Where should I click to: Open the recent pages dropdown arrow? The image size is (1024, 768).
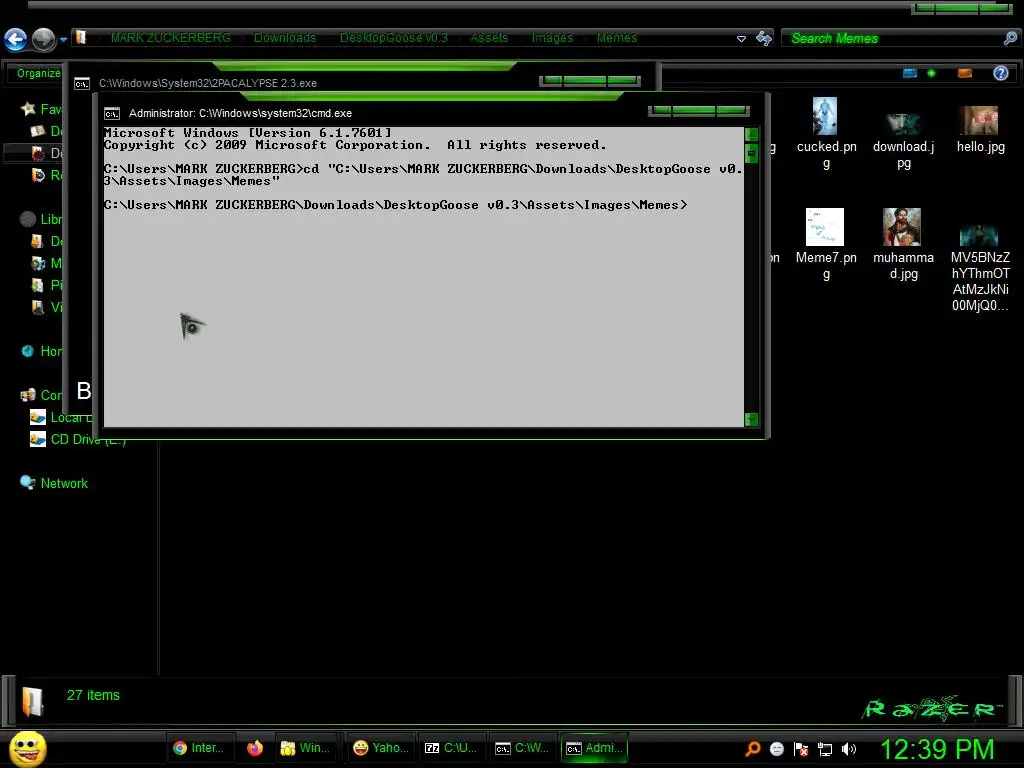tap(63, 40)
